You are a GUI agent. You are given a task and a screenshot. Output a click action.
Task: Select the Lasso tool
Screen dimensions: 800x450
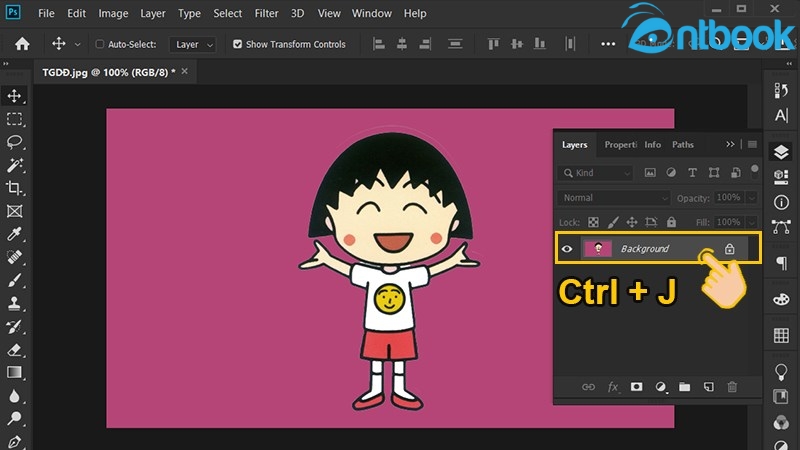point(14,142)
